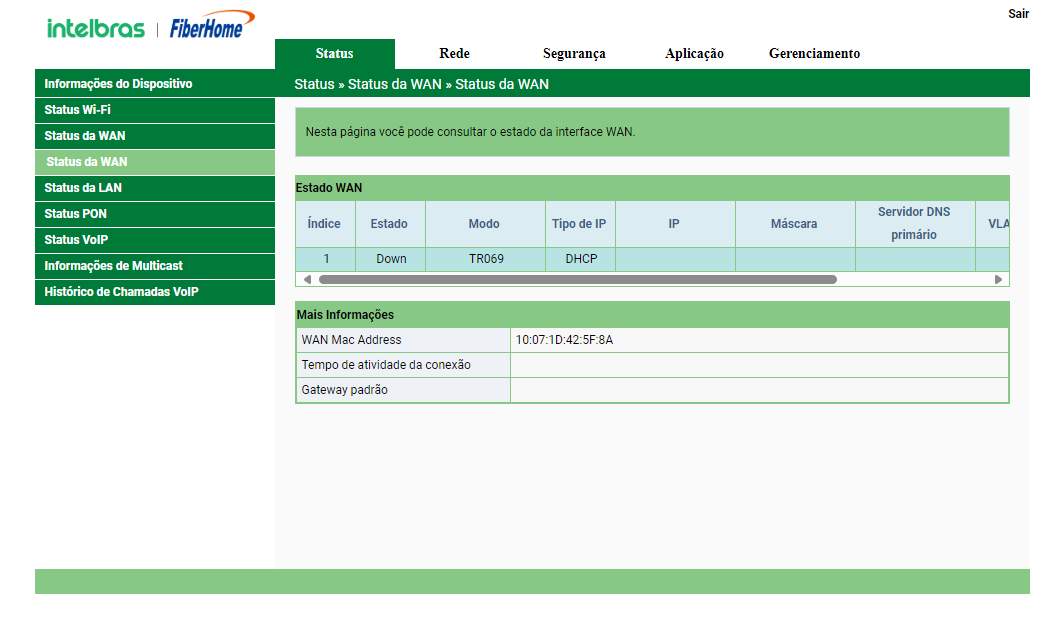
Task: Click the Down state cell
Action: [391, 259]
